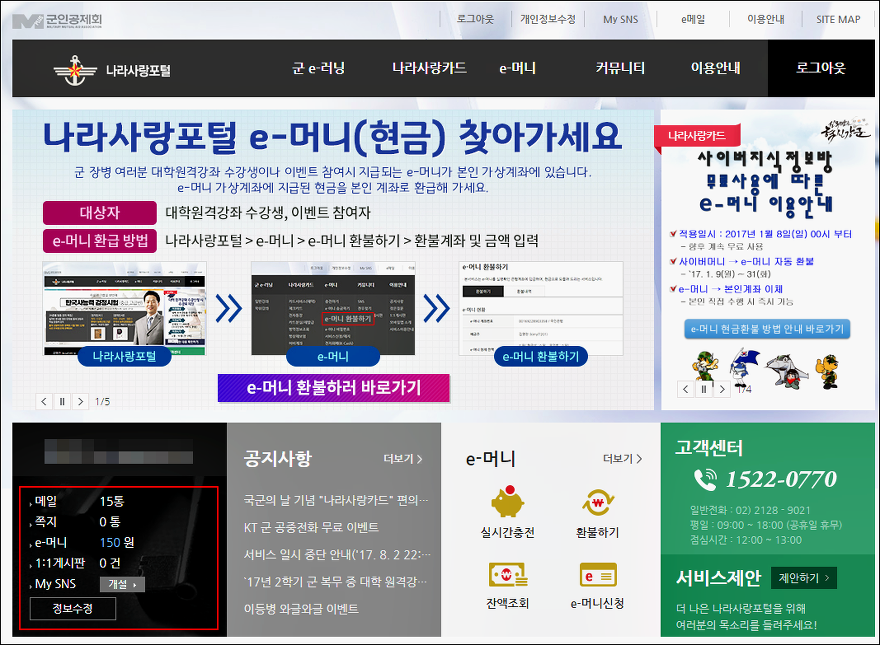The height and width of the screenshot is (645, 880).
Task: Click the 대상자 label in banner
Action: (100, 213)
